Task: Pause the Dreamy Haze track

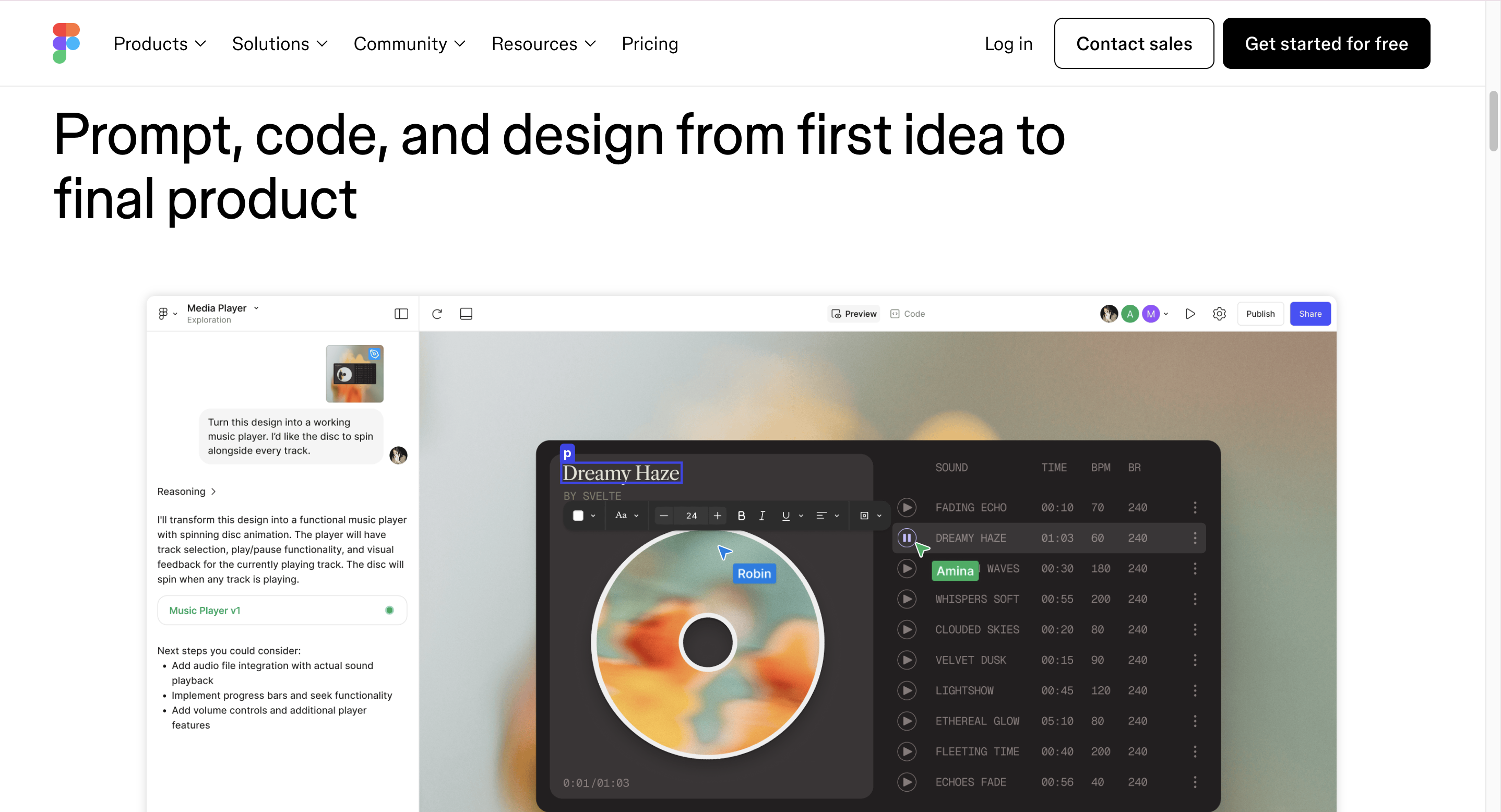Action: coord(907,538)
